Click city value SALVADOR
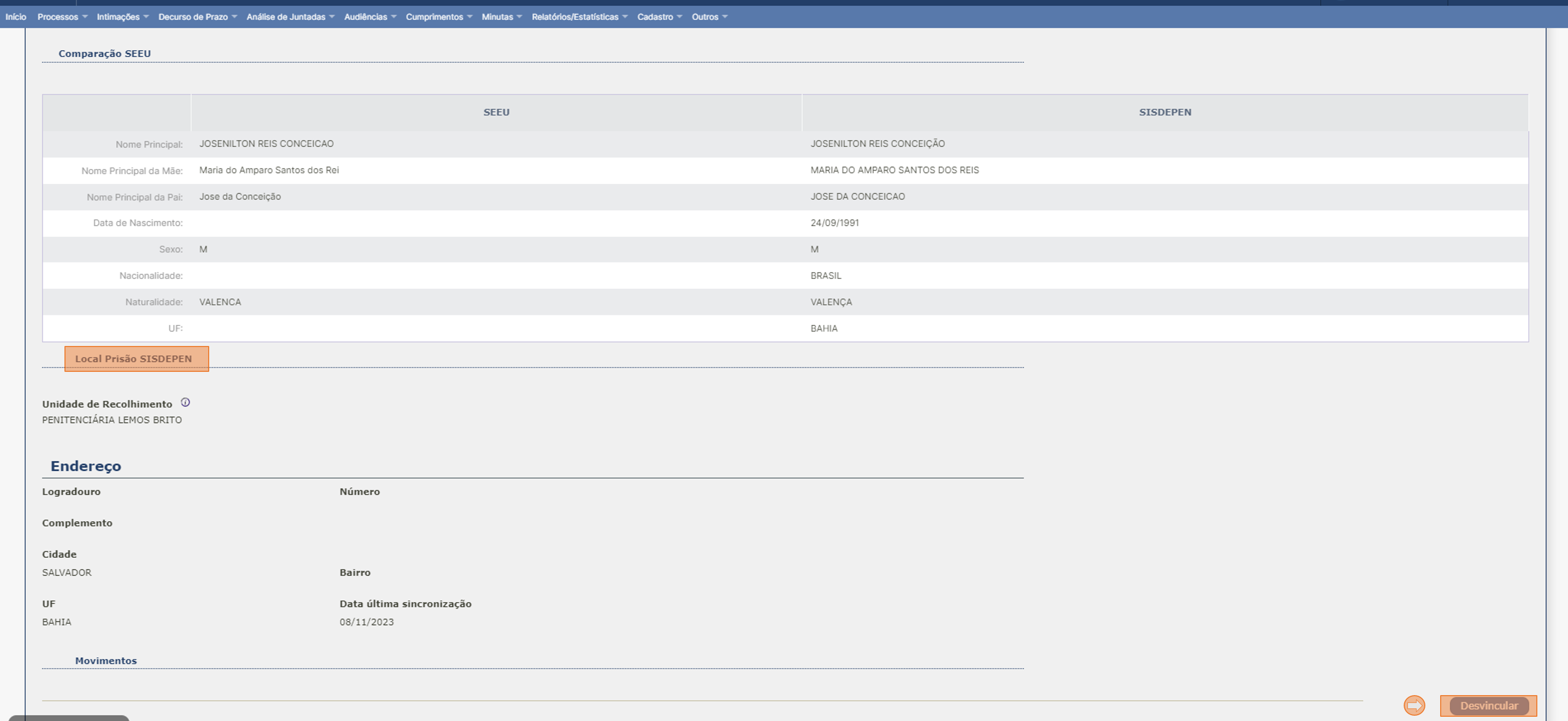Viewport: 1568px width, 721px height. click(x=67, y=573)
